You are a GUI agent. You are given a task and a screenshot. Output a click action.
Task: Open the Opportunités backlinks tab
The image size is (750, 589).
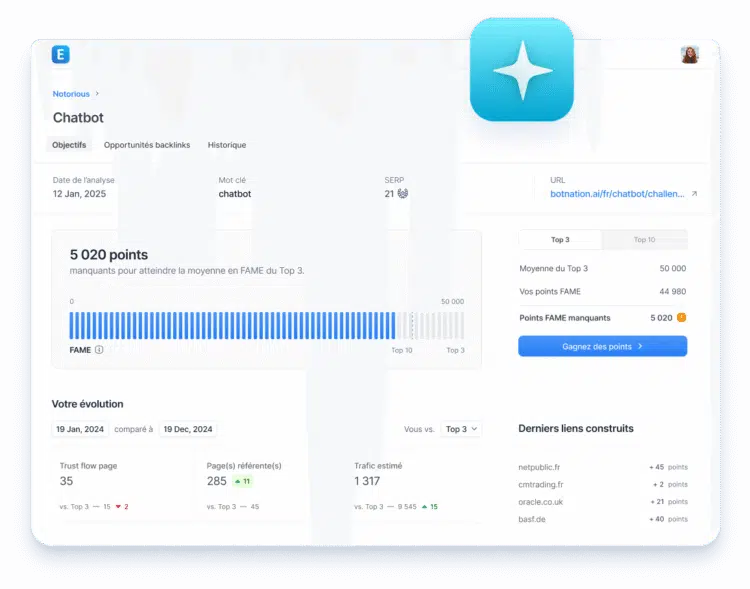[x=147, y=145]
